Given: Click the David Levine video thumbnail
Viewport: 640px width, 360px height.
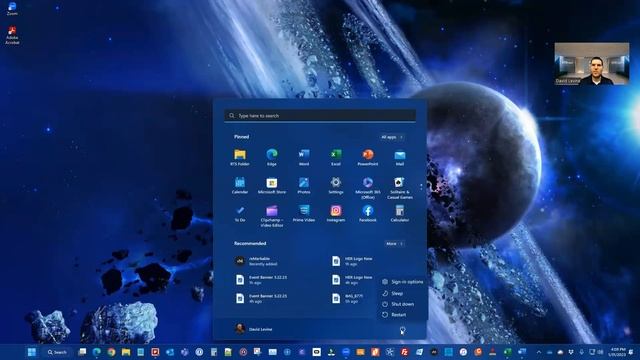Looking at the screenshot, I should 592,63.
